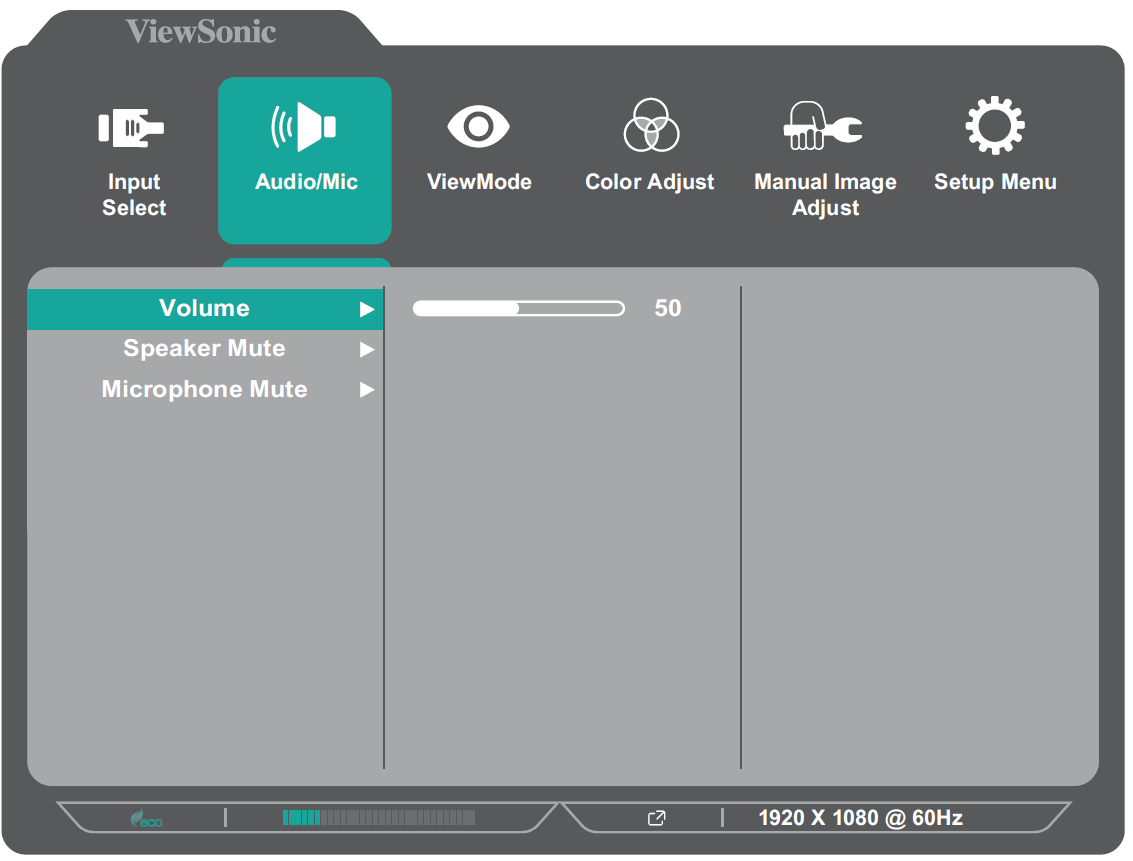The height and width of the screenshot is (861, 1133).
Task: Adjust the Volume slider bar
Action: click(x=519, y=308)
